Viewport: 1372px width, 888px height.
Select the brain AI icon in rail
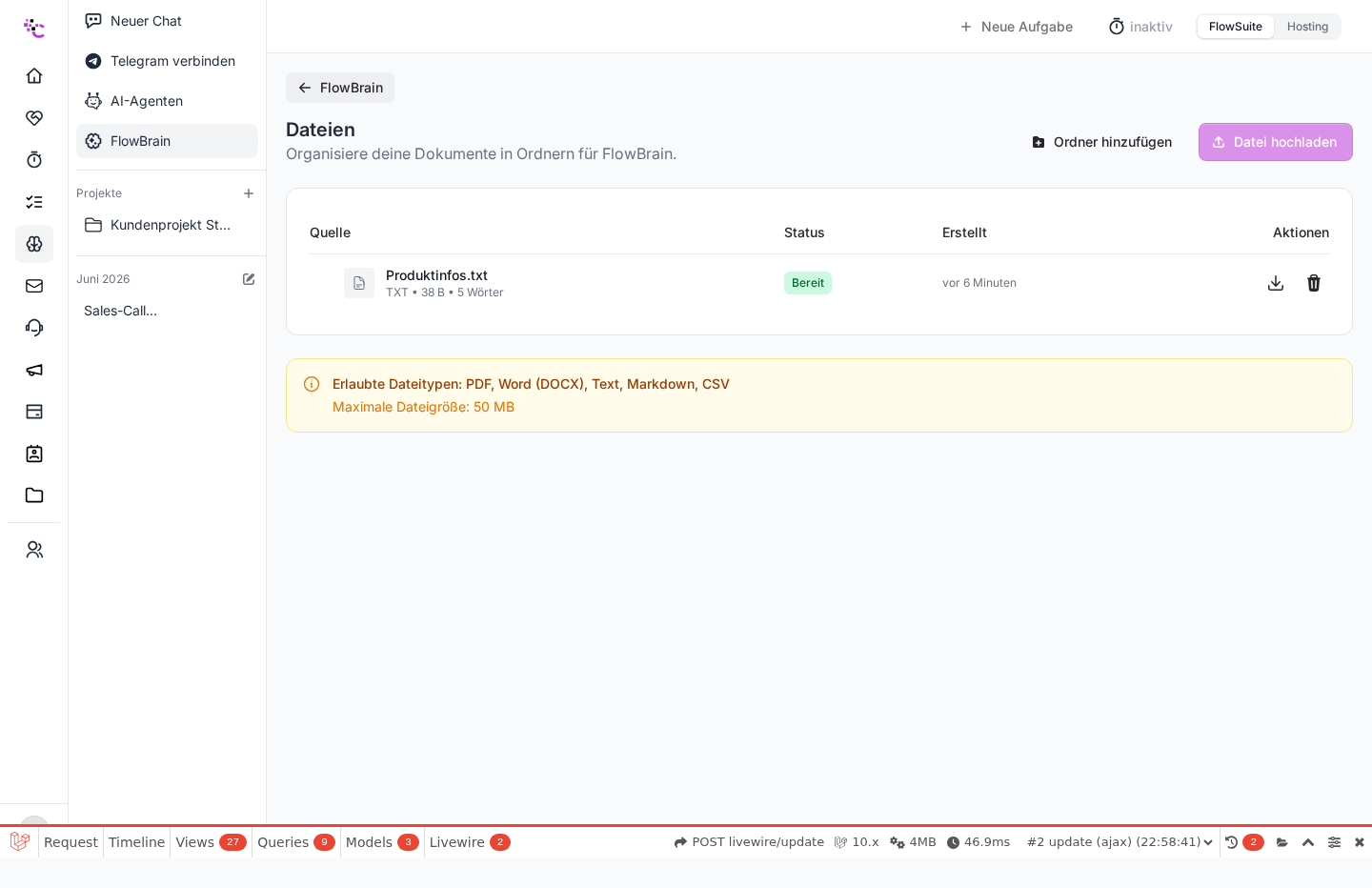tap(34, 244)
